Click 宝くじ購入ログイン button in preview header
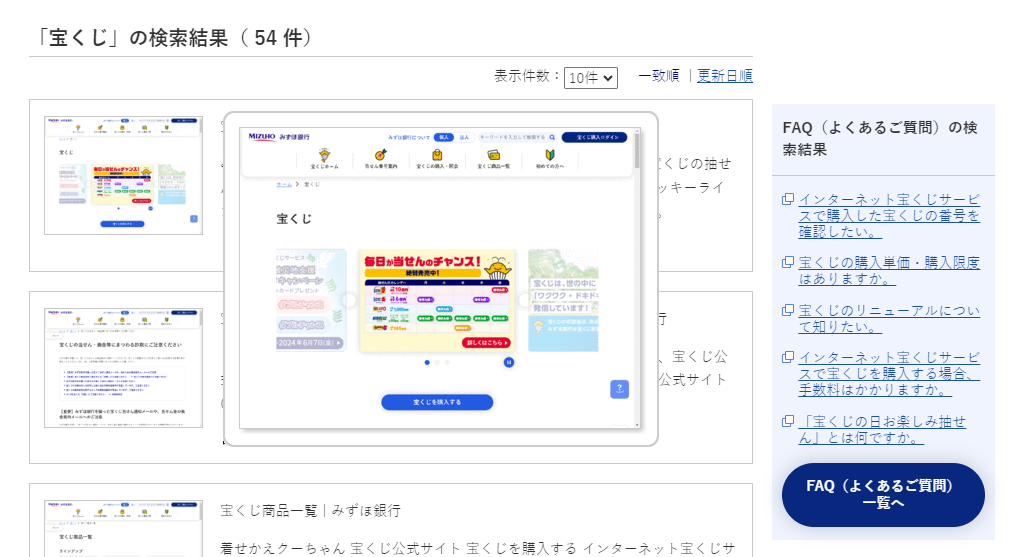Screen dimensions: 1023x557 (594, 137)
